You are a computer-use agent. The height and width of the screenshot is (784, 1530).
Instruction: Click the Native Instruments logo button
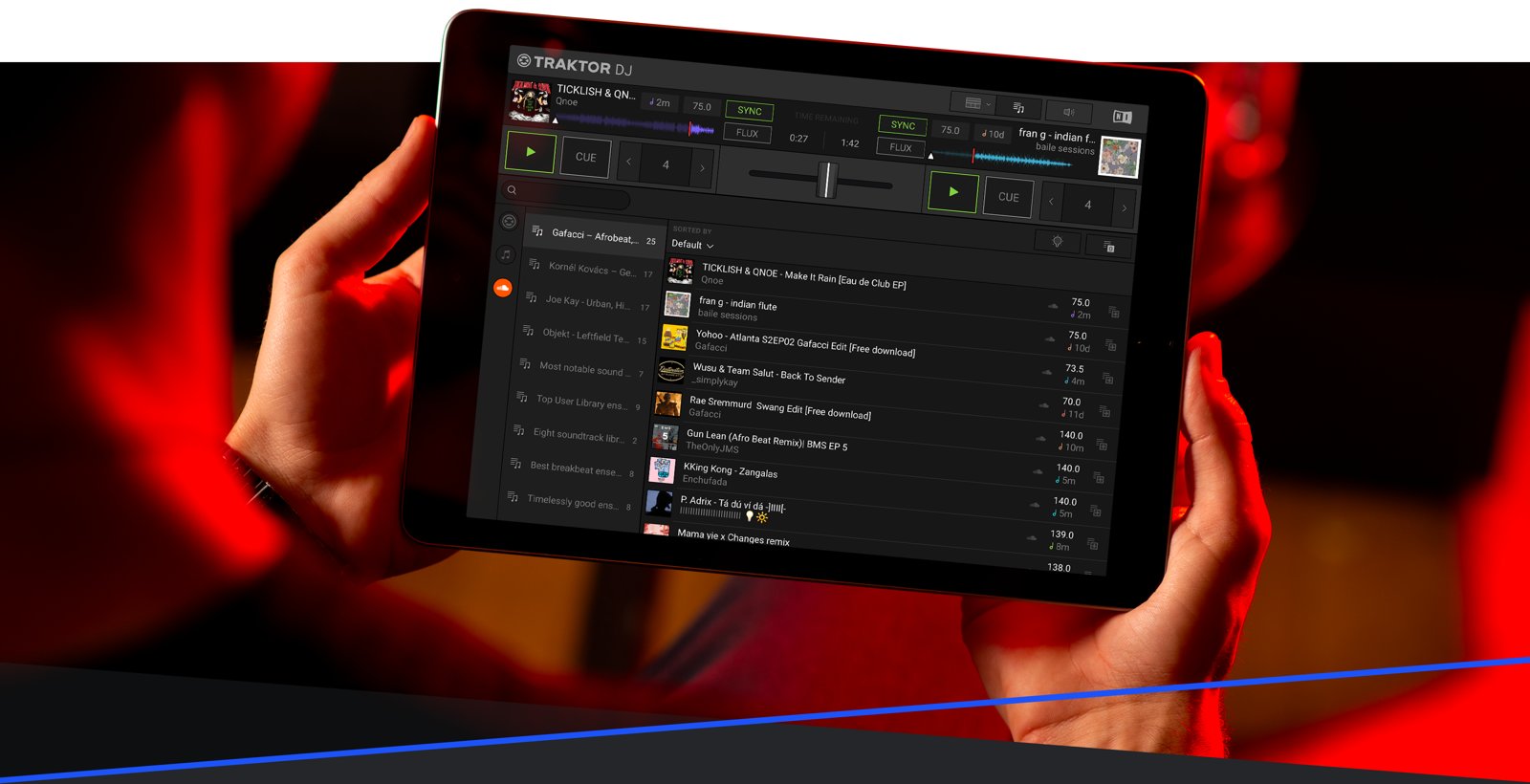click(1122, 117)
